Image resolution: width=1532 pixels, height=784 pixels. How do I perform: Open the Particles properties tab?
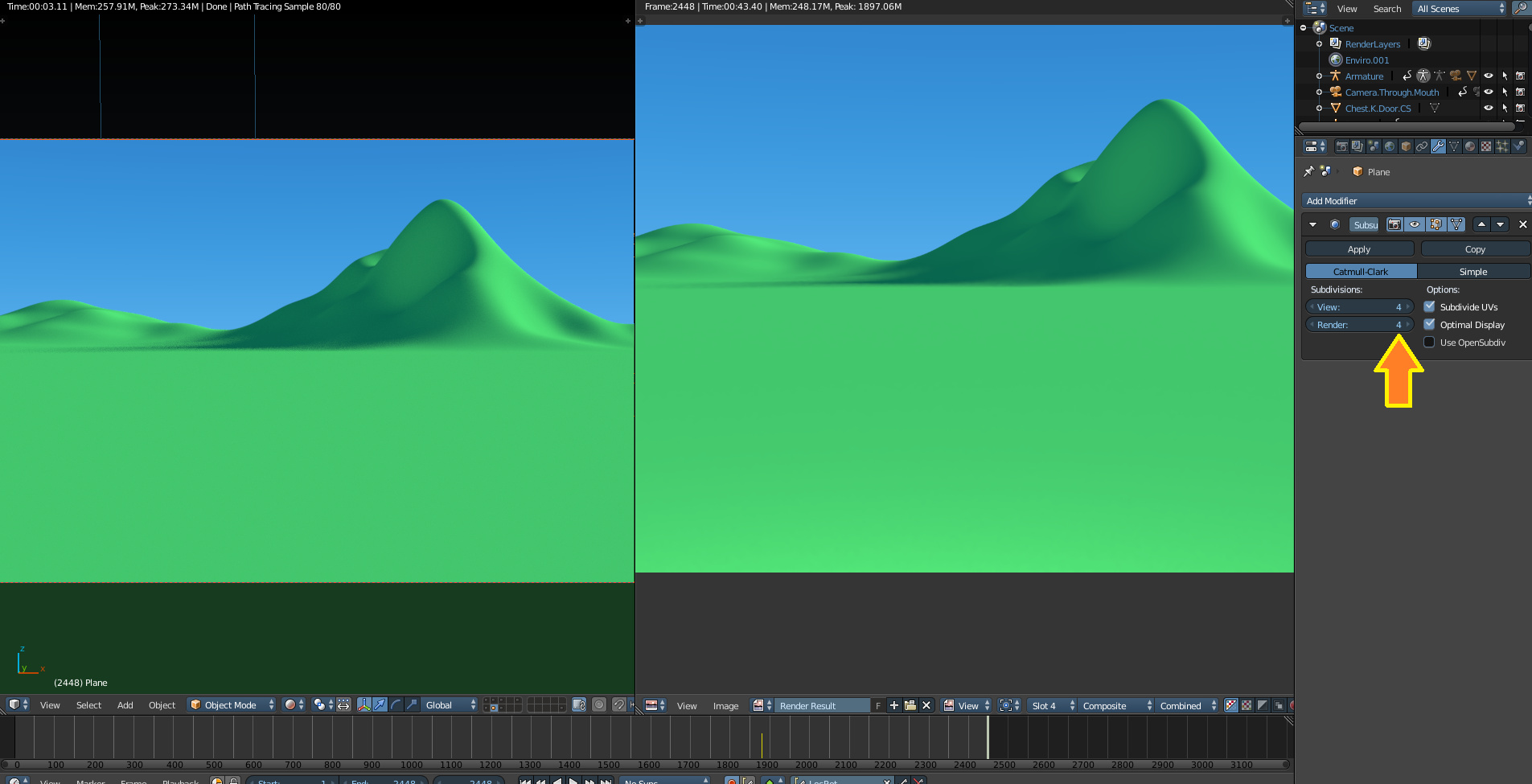[1502, 146]
